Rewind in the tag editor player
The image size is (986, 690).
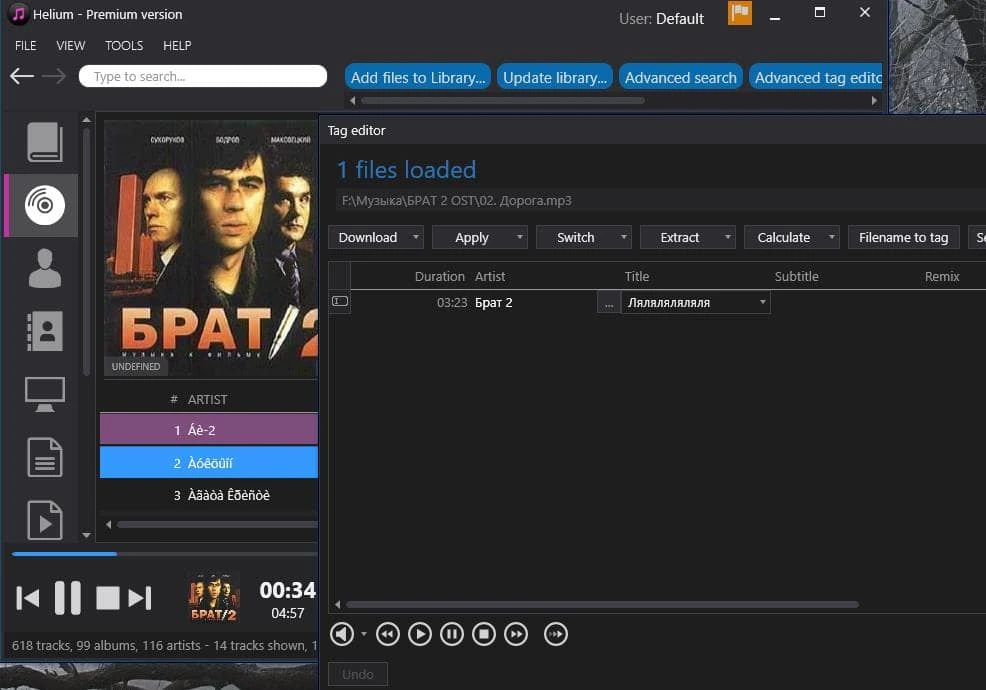pyautogui.click(x=388, y=634)
